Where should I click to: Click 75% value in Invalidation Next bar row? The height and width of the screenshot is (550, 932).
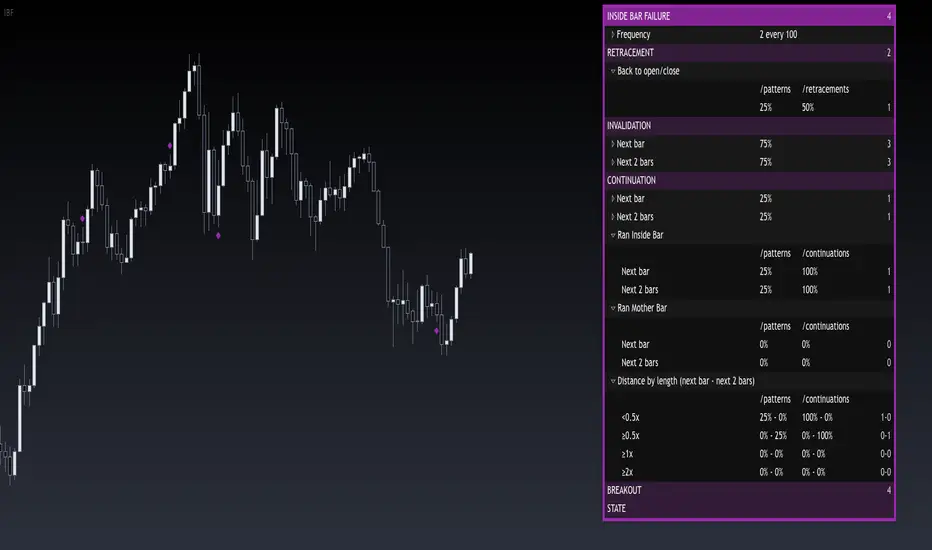[x=766, y=144]
